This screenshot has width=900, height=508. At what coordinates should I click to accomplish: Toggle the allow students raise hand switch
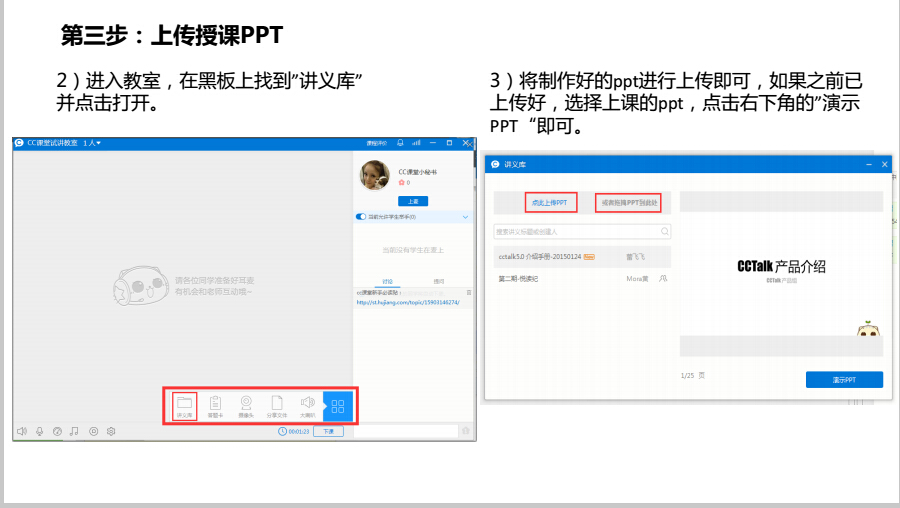[360, 217]
